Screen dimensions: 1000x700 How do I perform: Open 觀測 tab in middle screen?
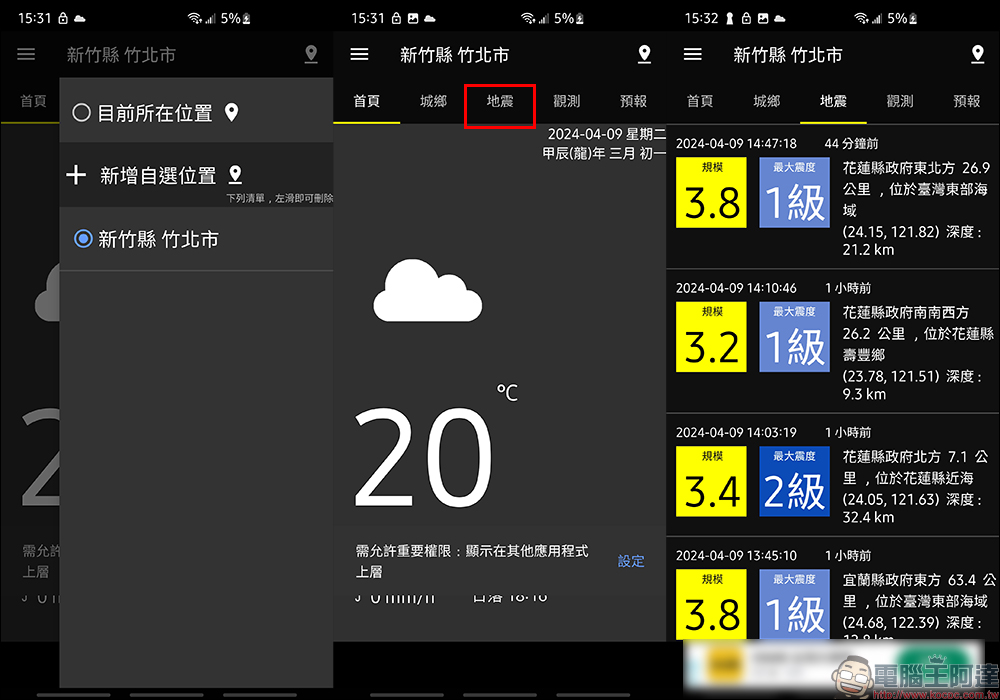[566, 101]
